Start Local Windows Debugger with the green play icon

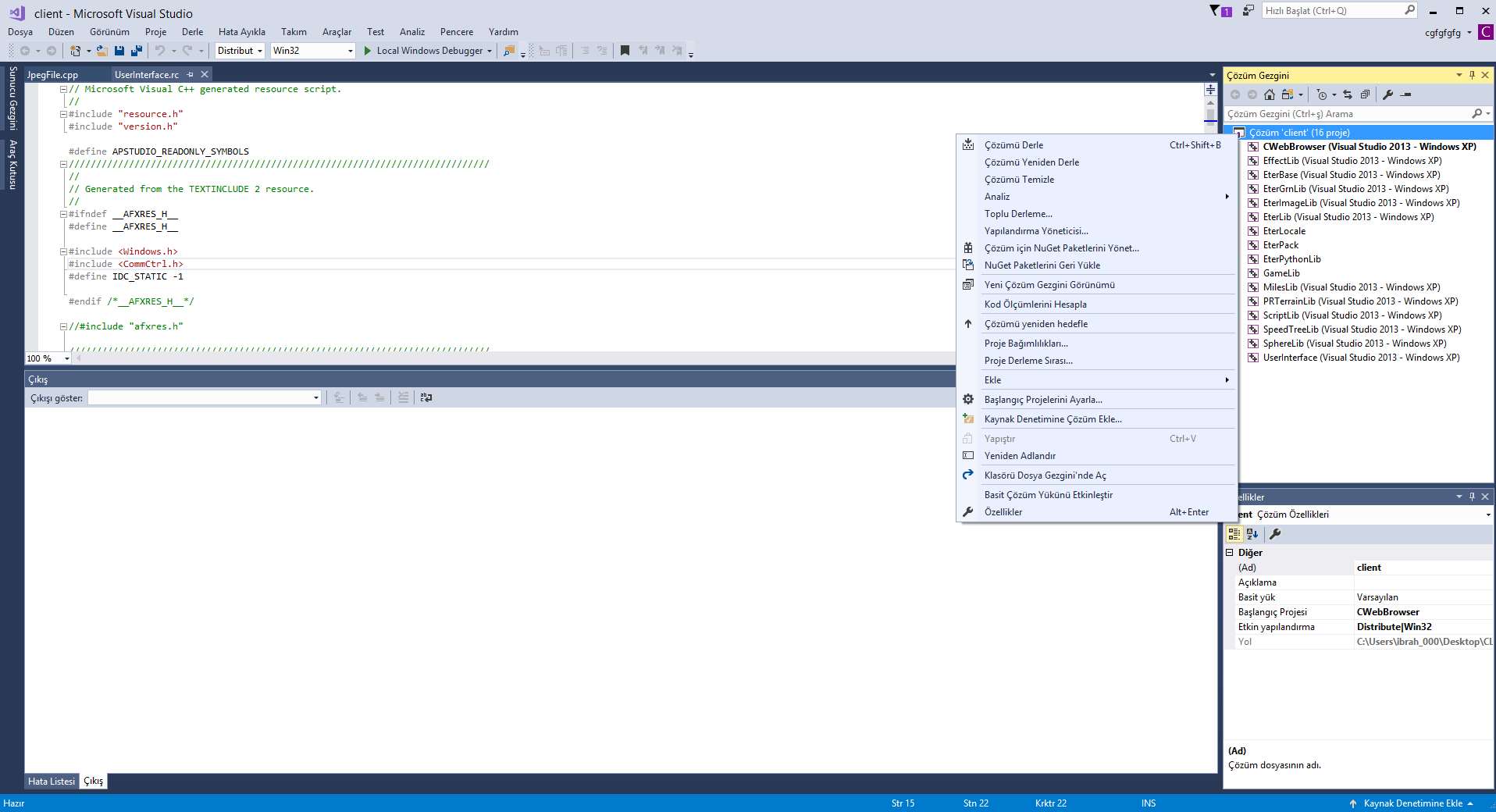pyautogui.click(x=368, y=51)
